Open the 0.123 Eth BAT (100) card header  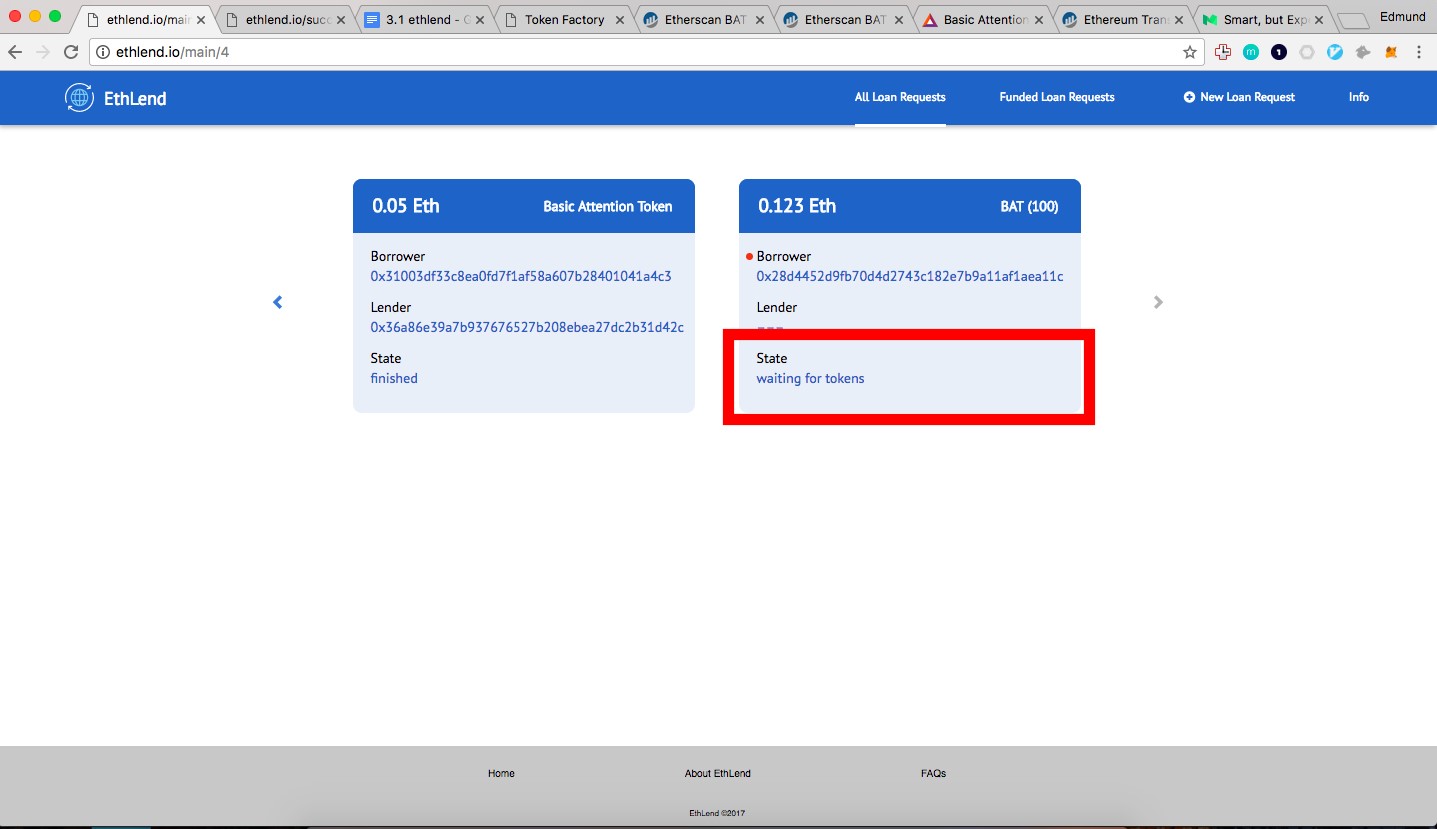[910, 206]
